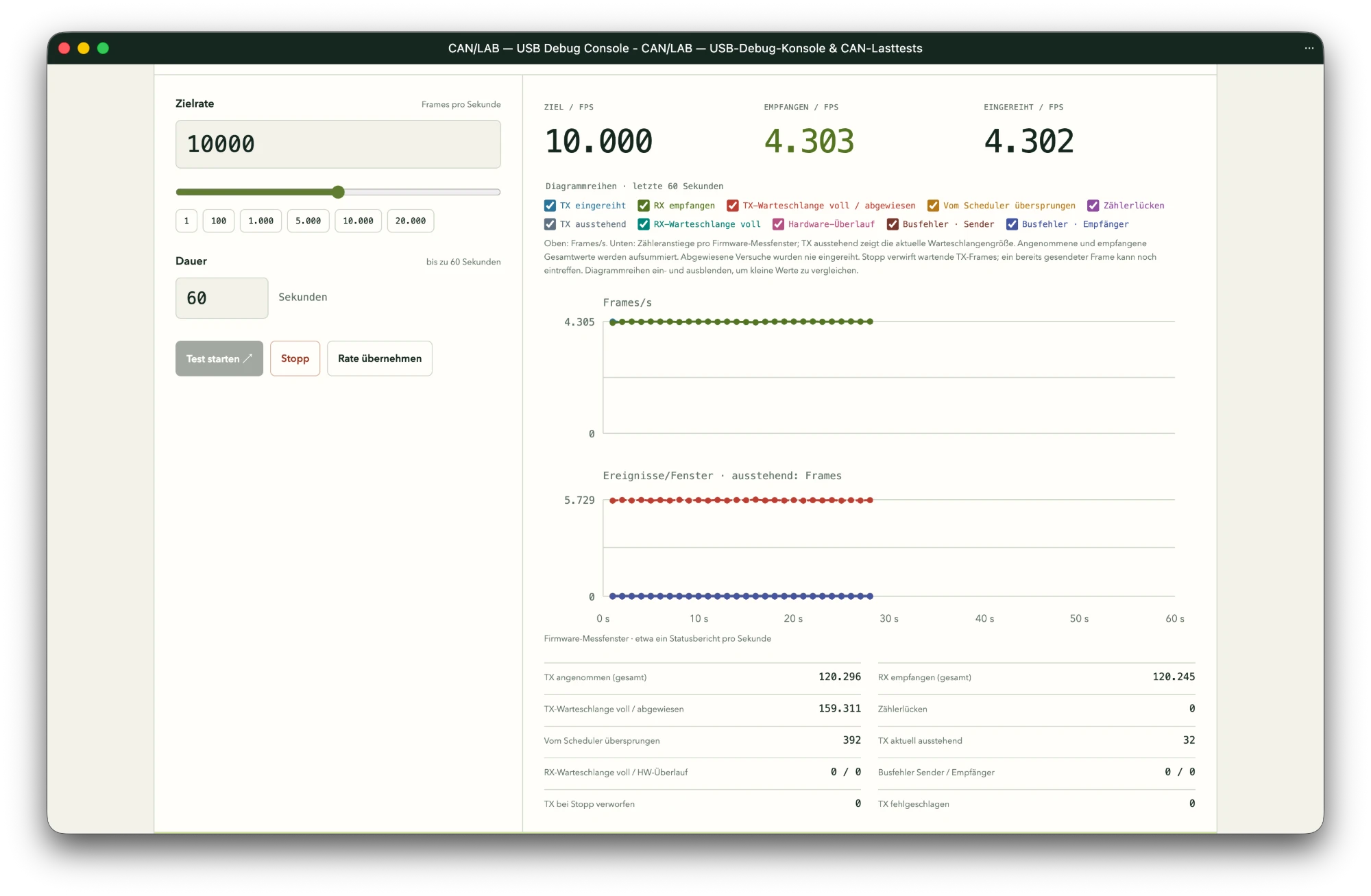Pick the 10.000 rate preset
1371x896 pixels.
pyautogui.click(x=358, y=221)
